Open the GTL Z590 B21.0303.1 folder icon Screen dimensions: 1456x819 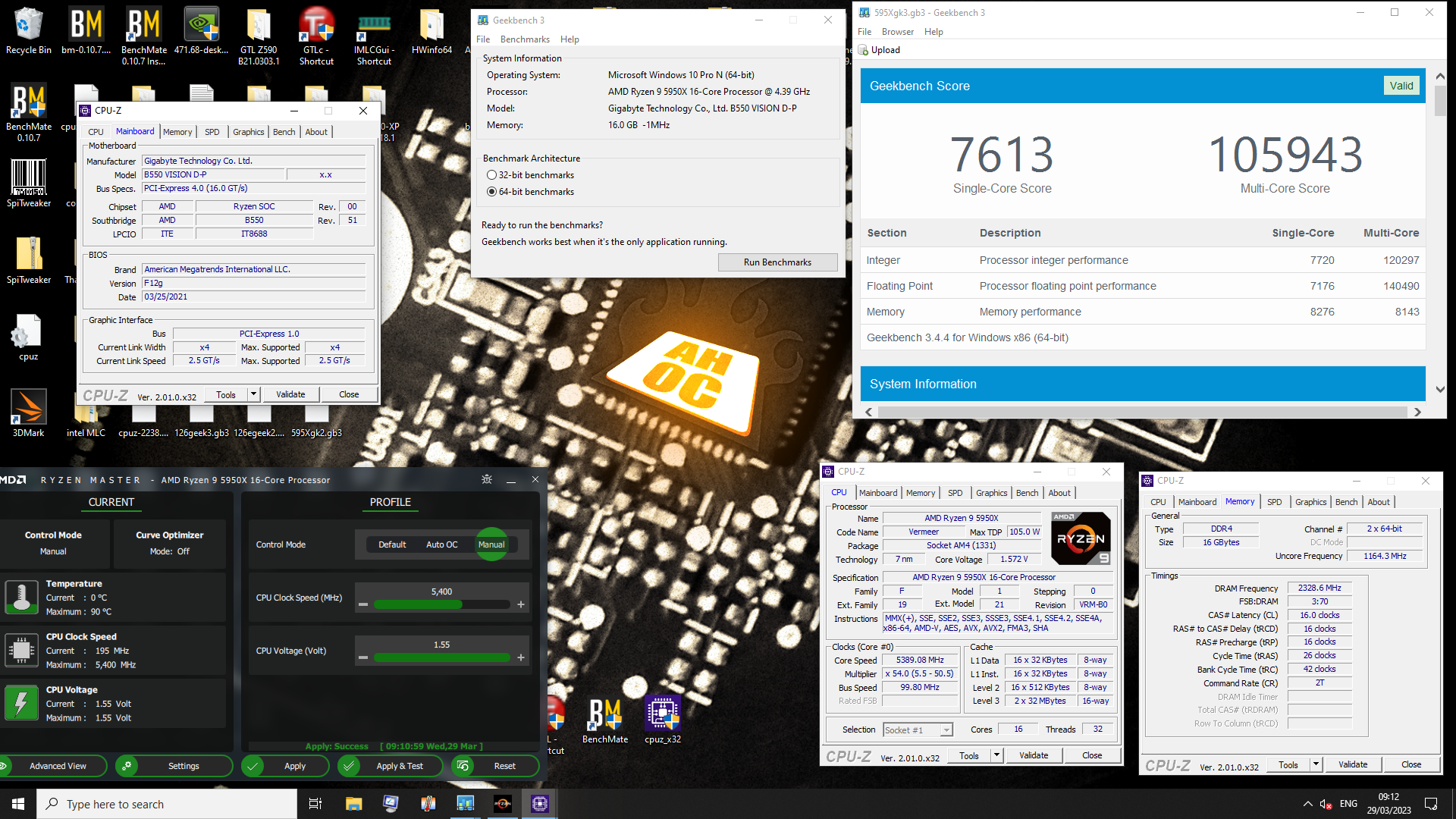tap(259, 34)
